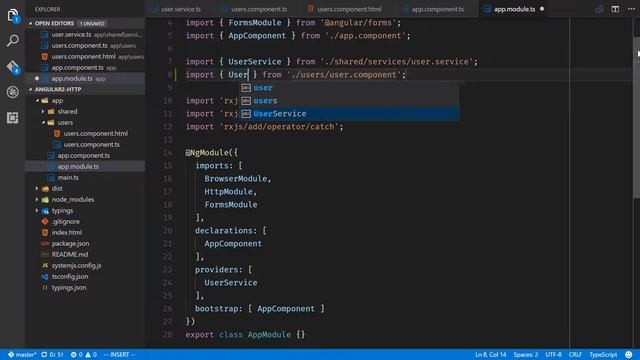
Task: Expand the node_modules folder
Action: click(x=37, y=200)
